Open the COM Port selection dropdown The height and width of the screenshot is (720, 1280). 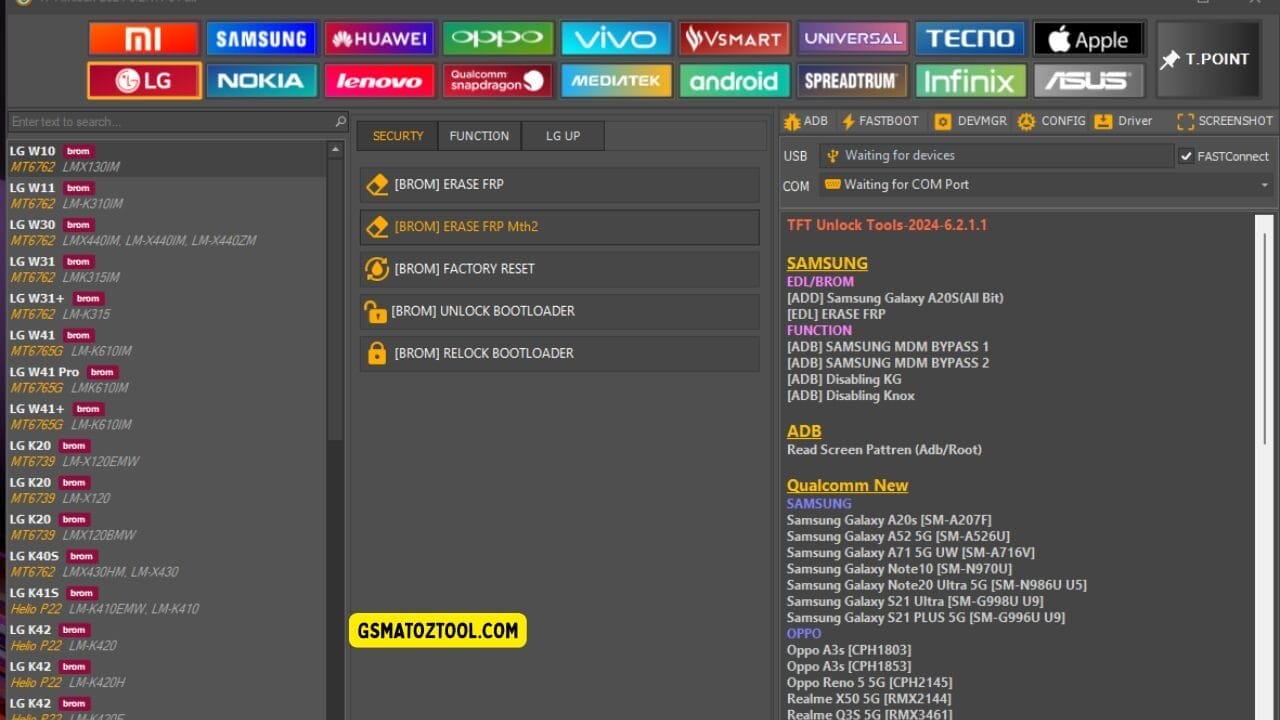[x=1262, y=184]
